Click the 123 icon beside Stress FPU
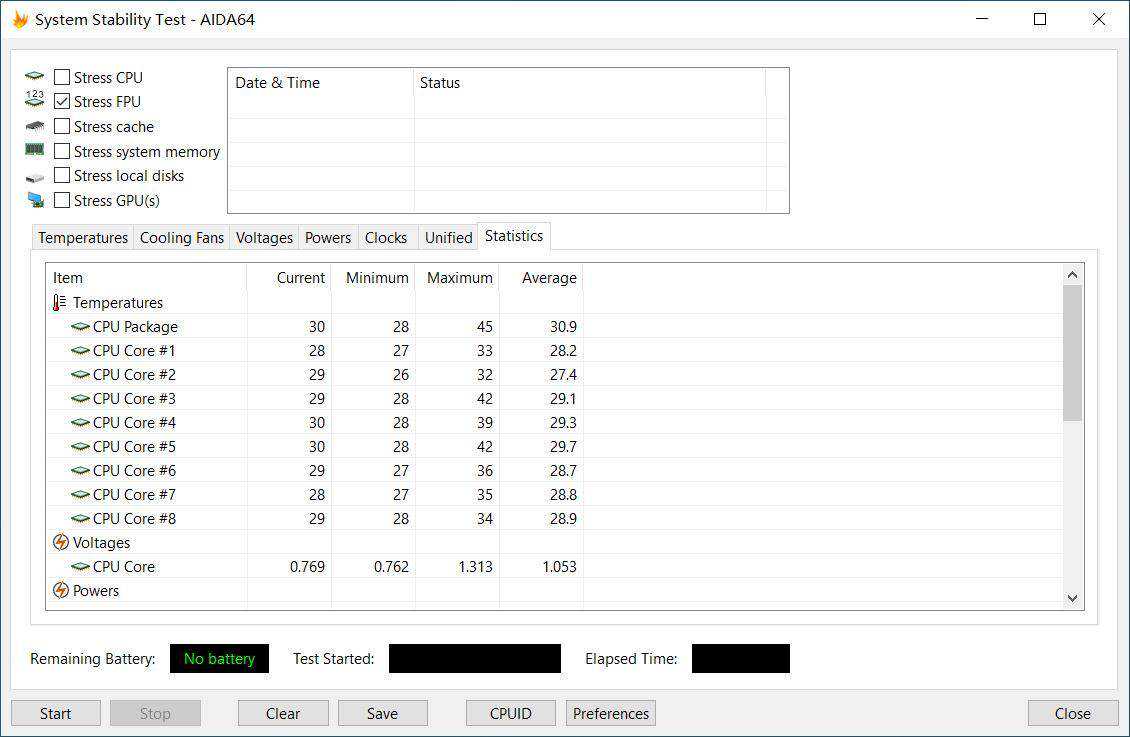This screenshot has height=737, width=1130. [35, 101]
